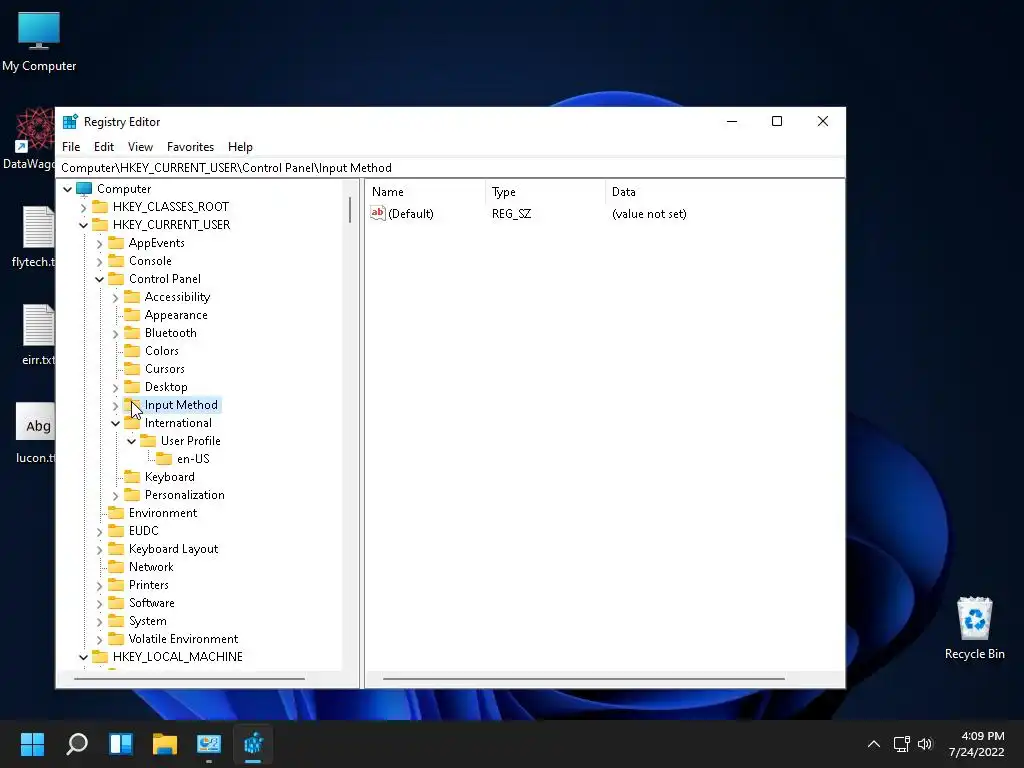
Task: Select My Computer desktop icon
Action: tap(39, 40)
